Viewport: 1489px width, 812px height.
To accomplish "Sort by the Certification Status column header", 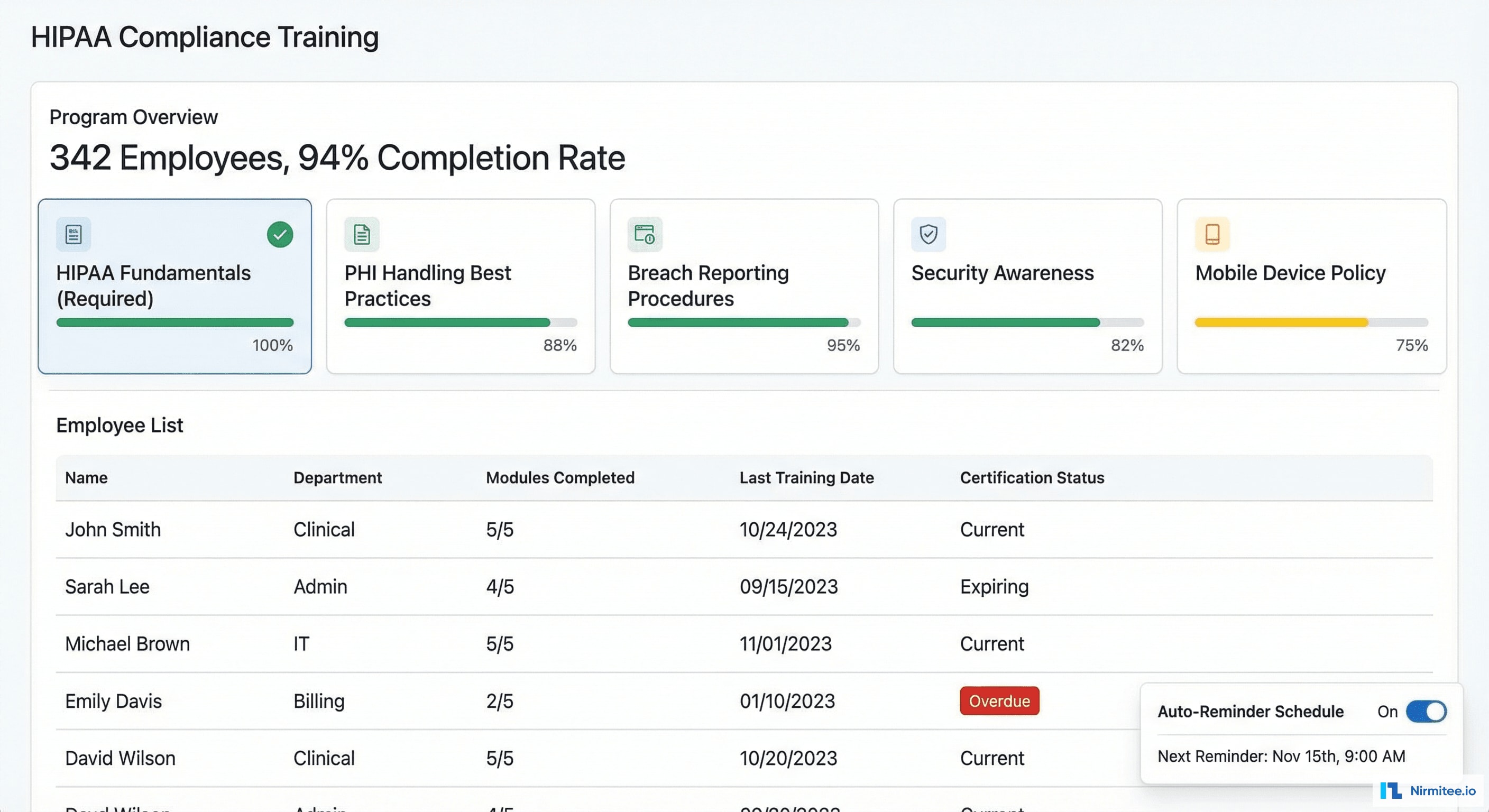I will [1032, 477].
